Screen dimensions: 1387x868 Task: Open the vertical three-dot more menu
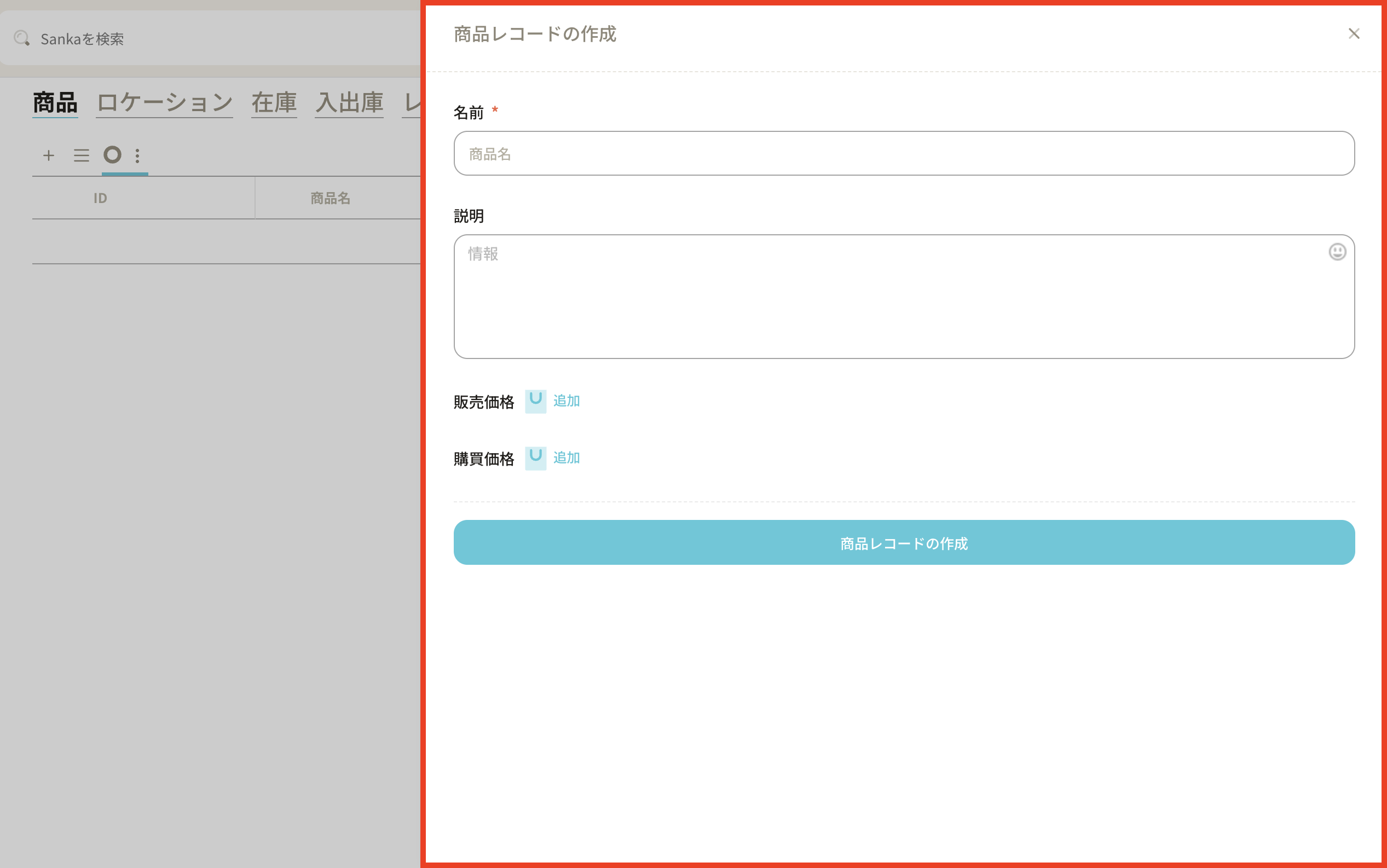(x=137, y=155)
